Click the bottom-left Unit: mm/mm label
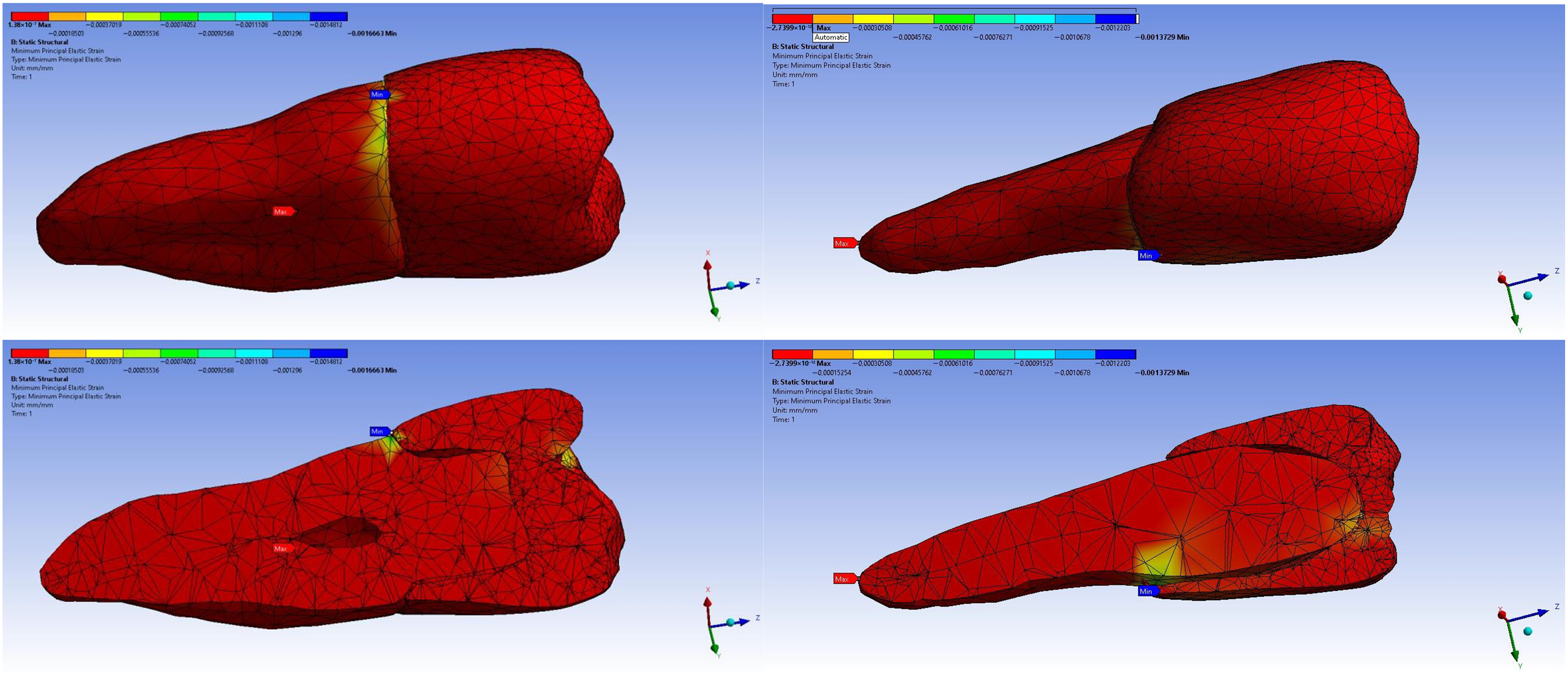This screenshot has height=677, width=1568. point(32,405)
